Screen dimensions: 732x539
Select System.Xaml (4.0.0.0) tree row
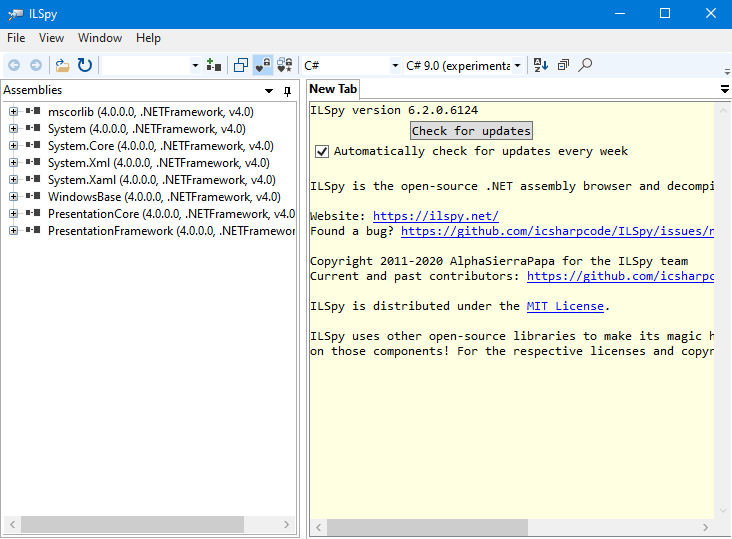pos(162,180)
